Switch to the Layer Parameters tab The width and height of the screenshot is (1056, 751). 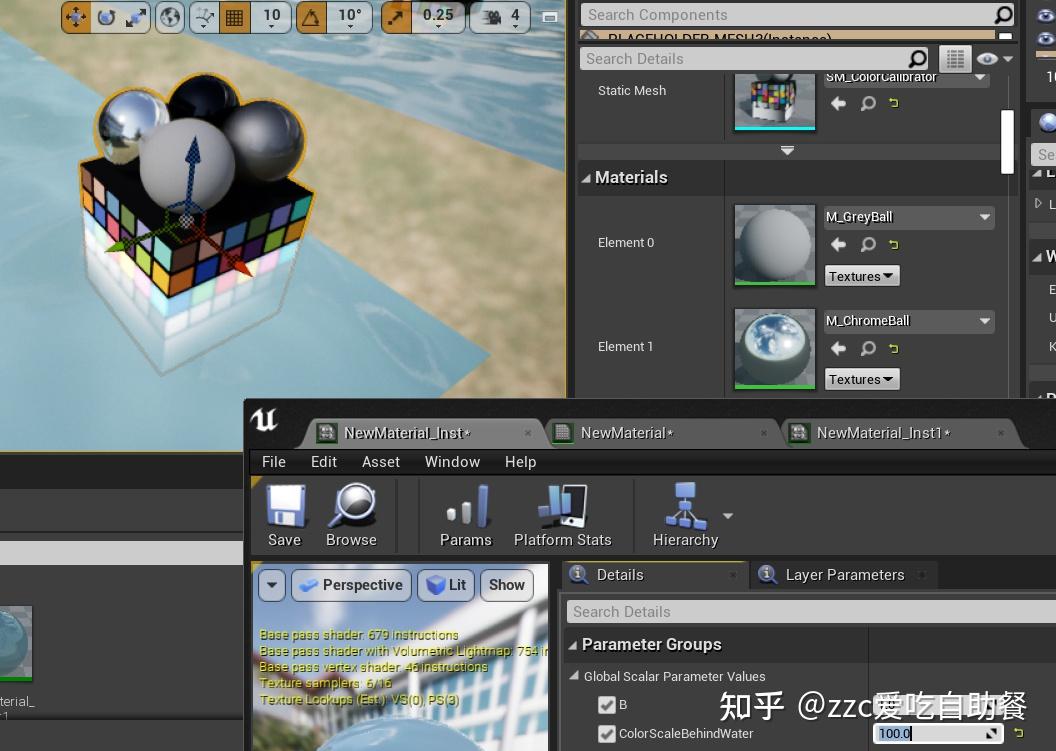[x=844, y=575]
